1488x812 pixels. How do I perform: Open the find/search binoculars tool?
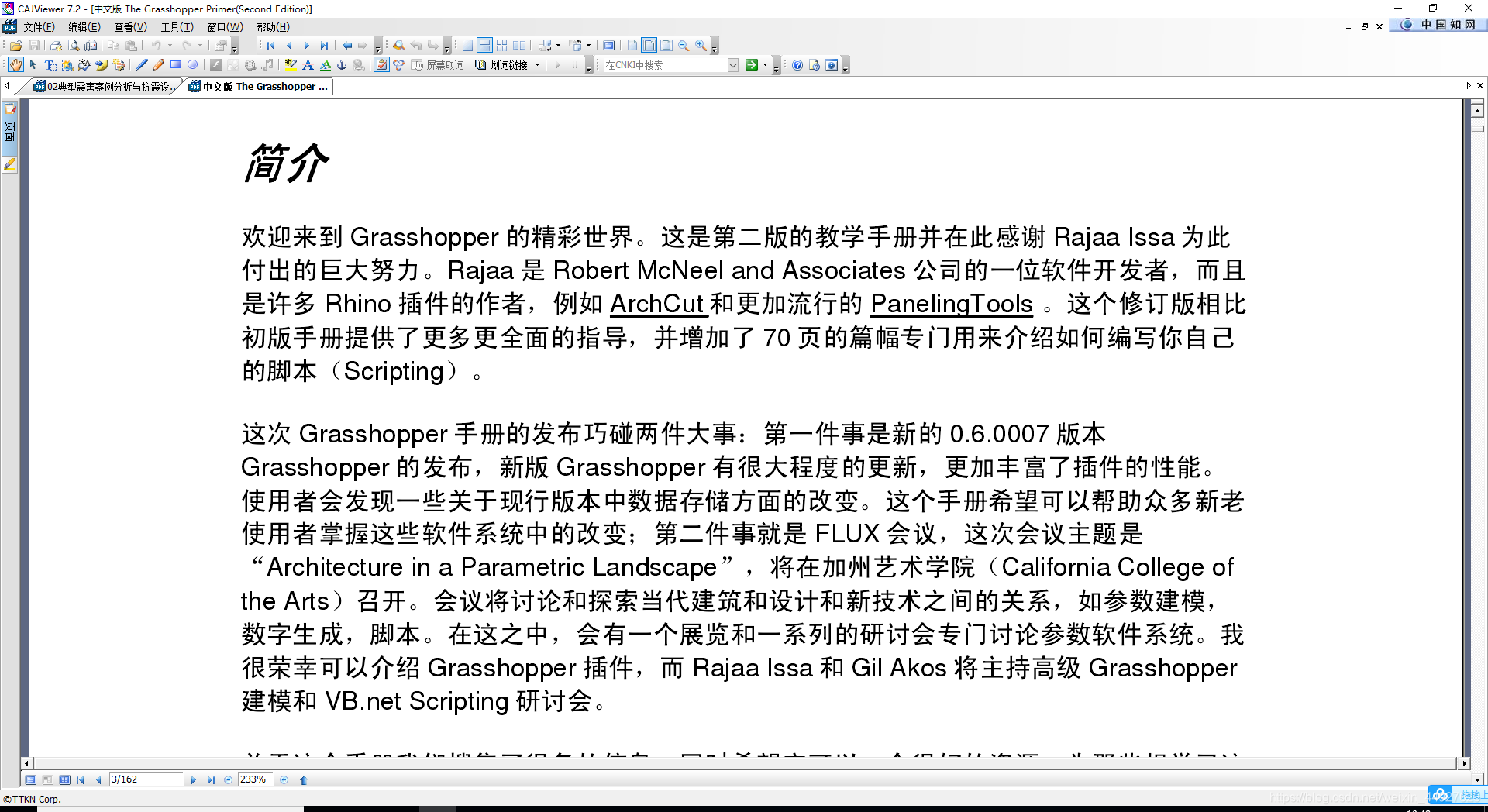tap(398, 46)
